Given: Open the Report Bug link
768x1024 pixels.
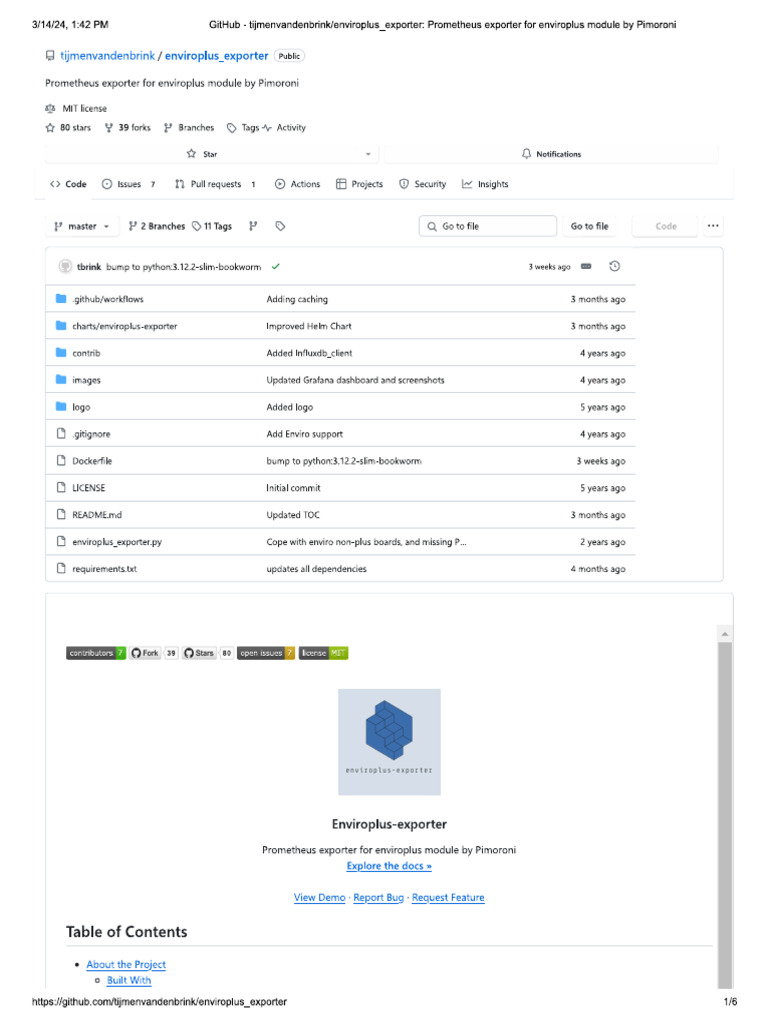Looking at the screenshot, I should pyautogui.click(x=379, y=897).
